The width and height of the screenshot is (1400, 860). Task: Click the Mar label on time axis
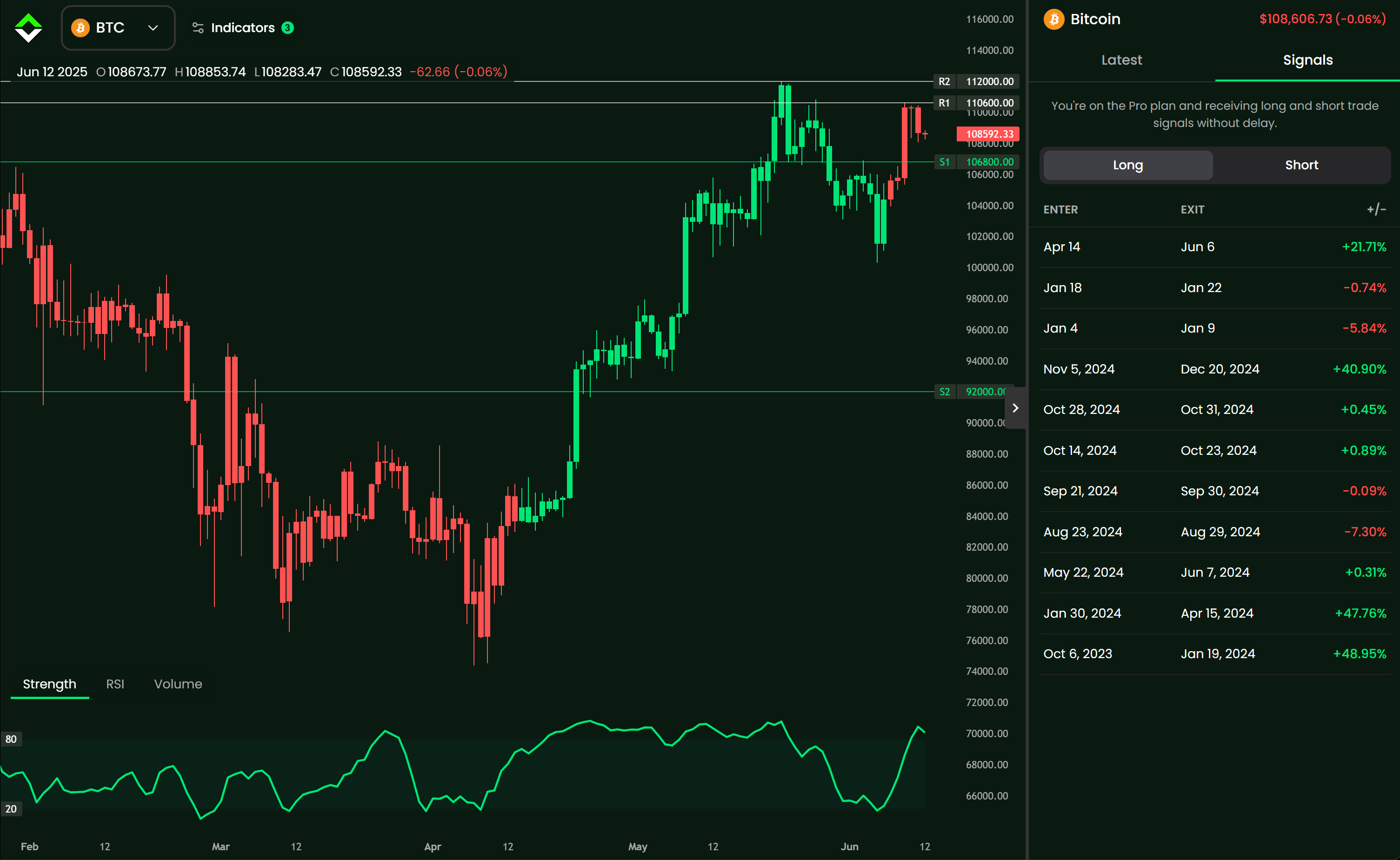click(220, 847)
